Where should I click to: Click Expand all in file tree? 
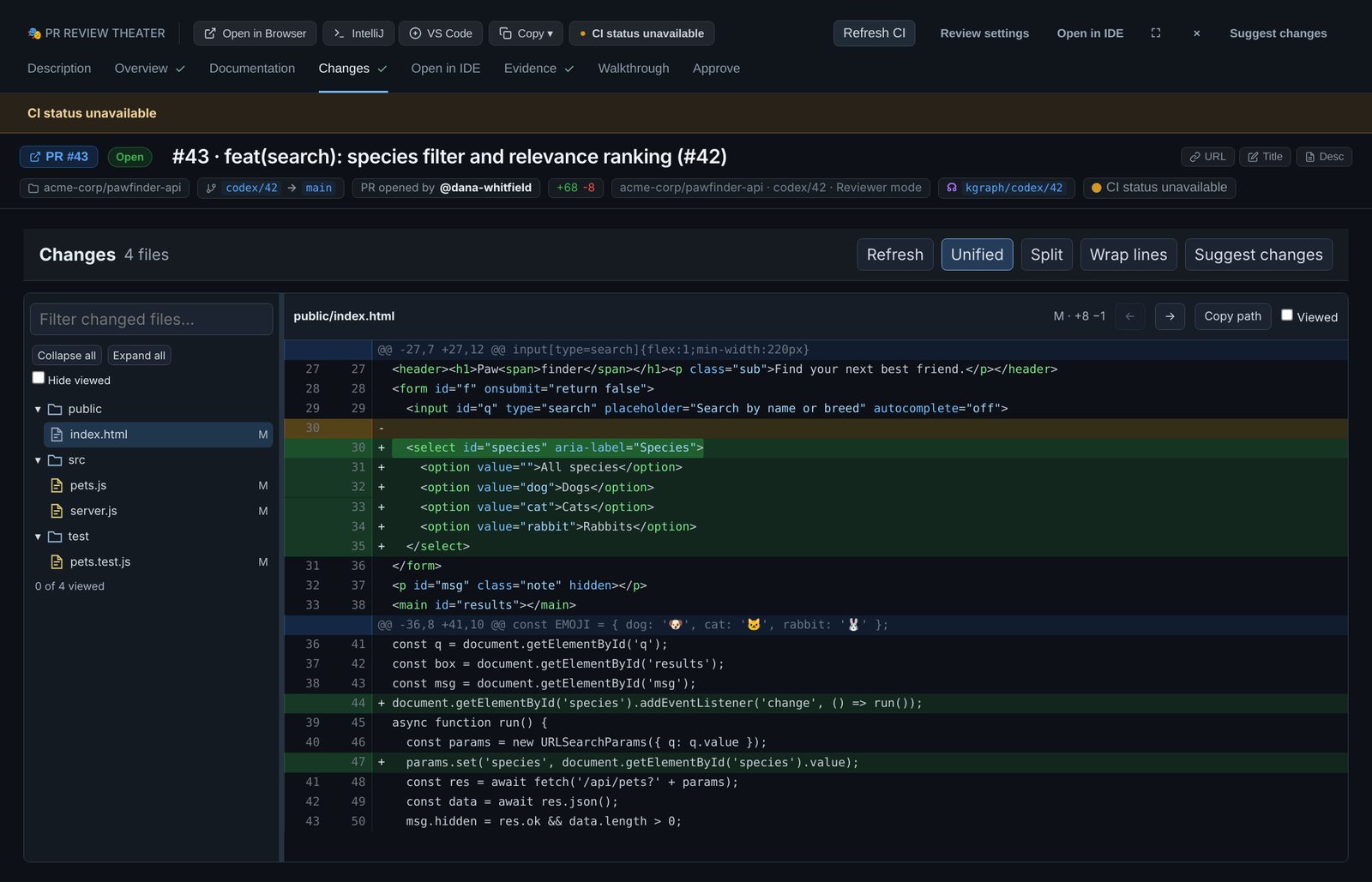[x=139, y=356]
